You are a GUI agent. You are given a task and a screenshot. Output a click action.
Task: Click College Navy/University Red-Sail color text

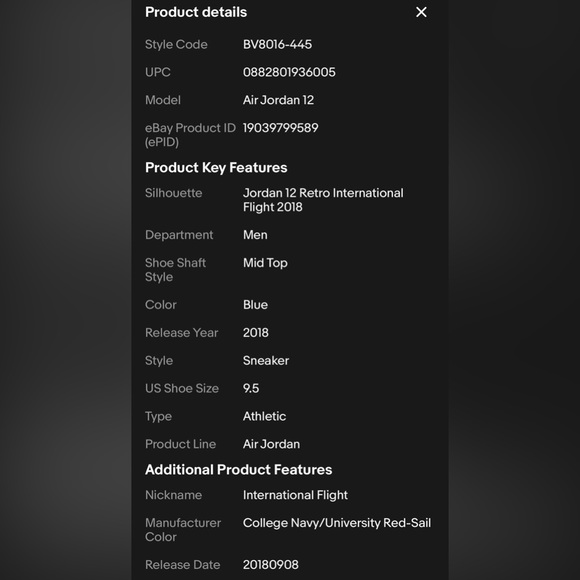337,523
